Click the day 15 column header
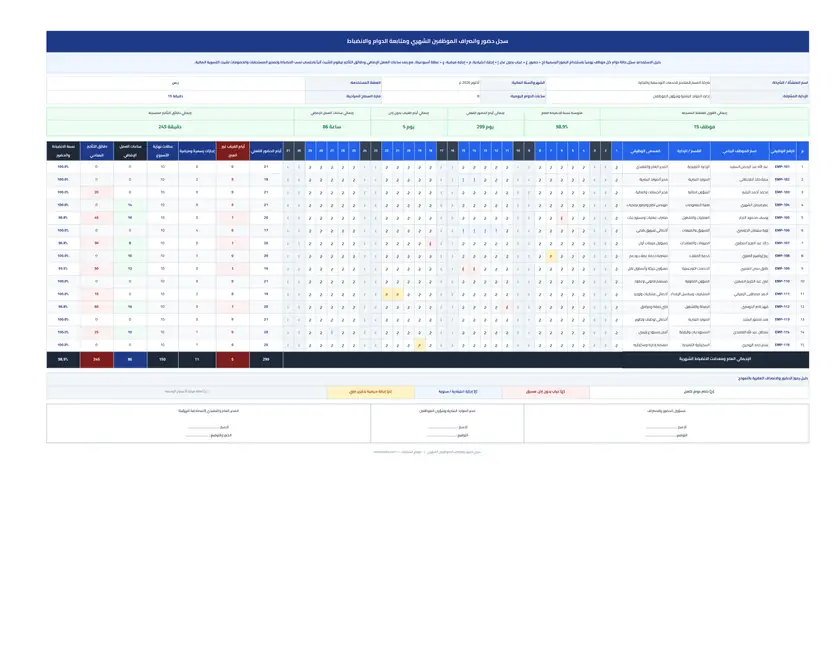This screenshot has width=840, height=649. [463, 151]
